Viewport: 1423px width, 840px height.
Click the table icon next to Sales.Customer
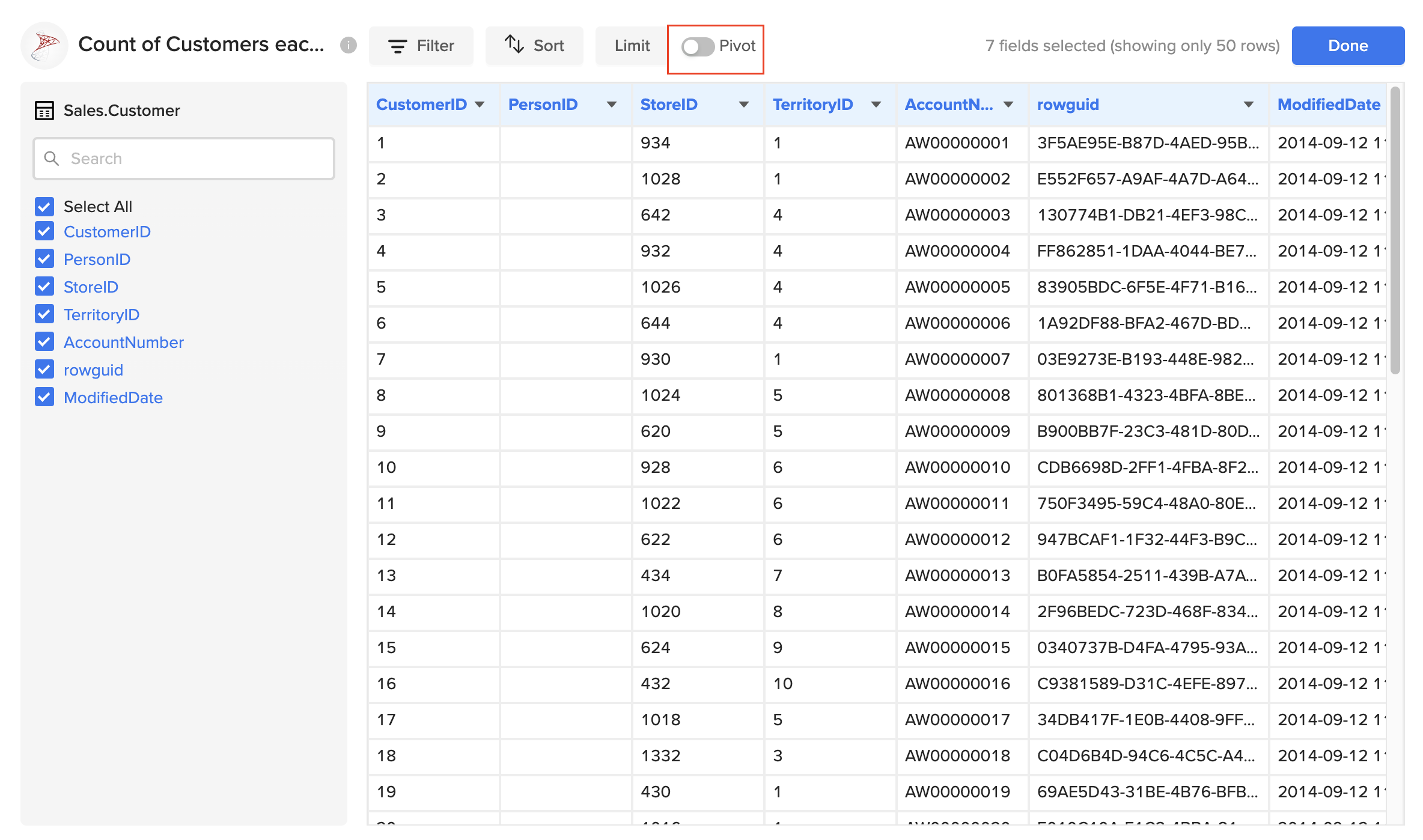pos(44,111)
